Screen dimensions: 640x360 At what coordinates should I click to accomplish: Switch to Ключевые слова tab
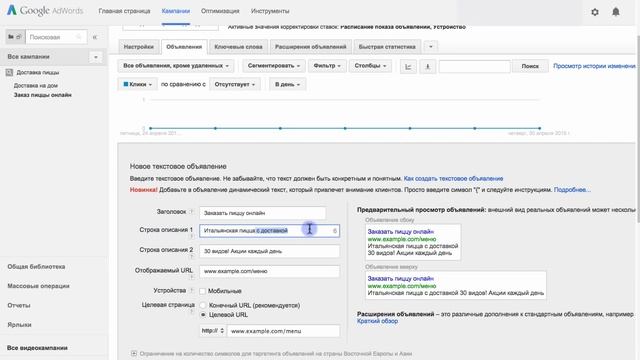point(238,47)
